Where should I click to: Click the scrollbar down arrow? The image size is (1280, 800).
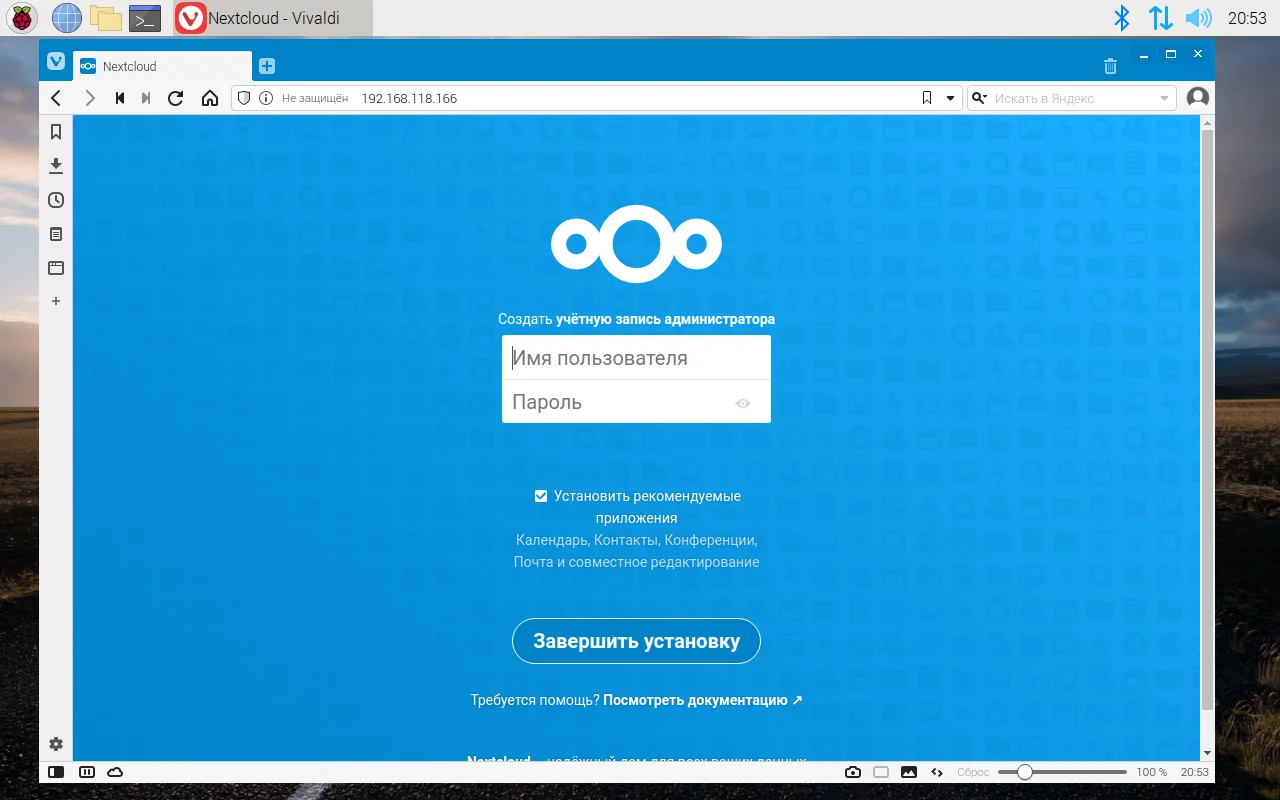[1207, 753]
